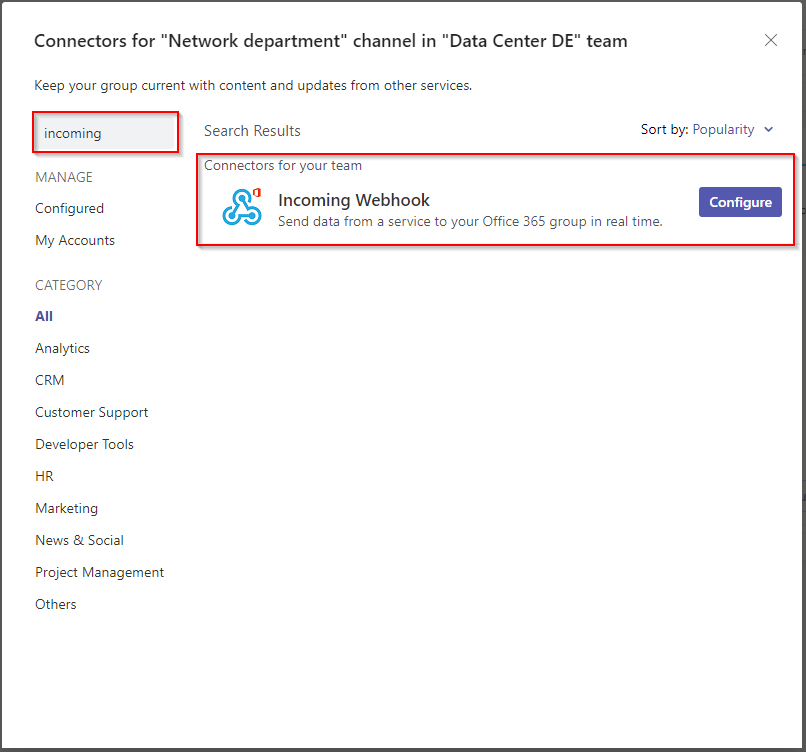Open News & Social category
Screen dimensions: 806x752
(x=79, y=540)
